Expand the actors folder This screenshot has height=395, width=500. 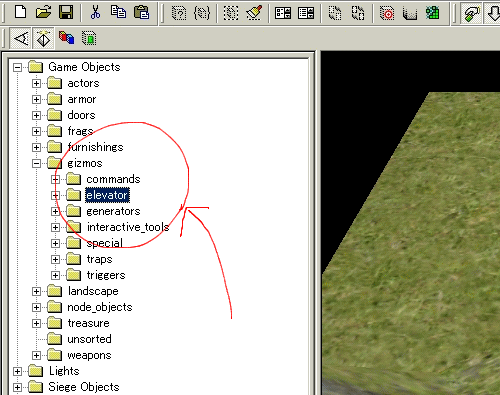[36, 83]
